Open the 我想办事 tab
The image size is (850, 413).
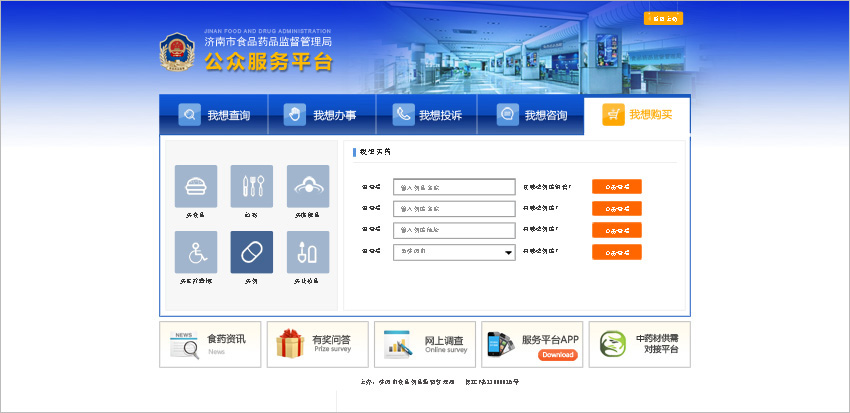pos(321,115)
